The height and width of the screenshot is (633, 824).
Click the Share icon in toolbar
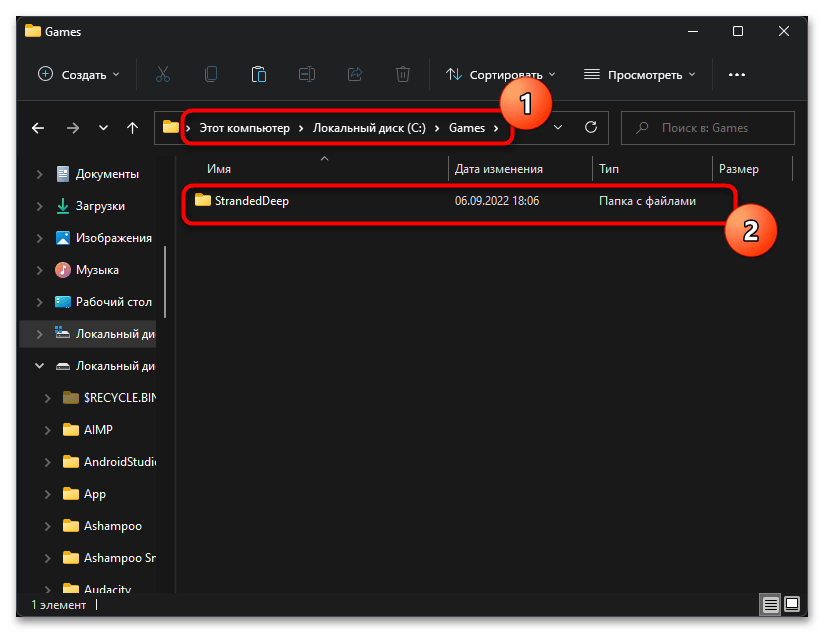point(354,74)
